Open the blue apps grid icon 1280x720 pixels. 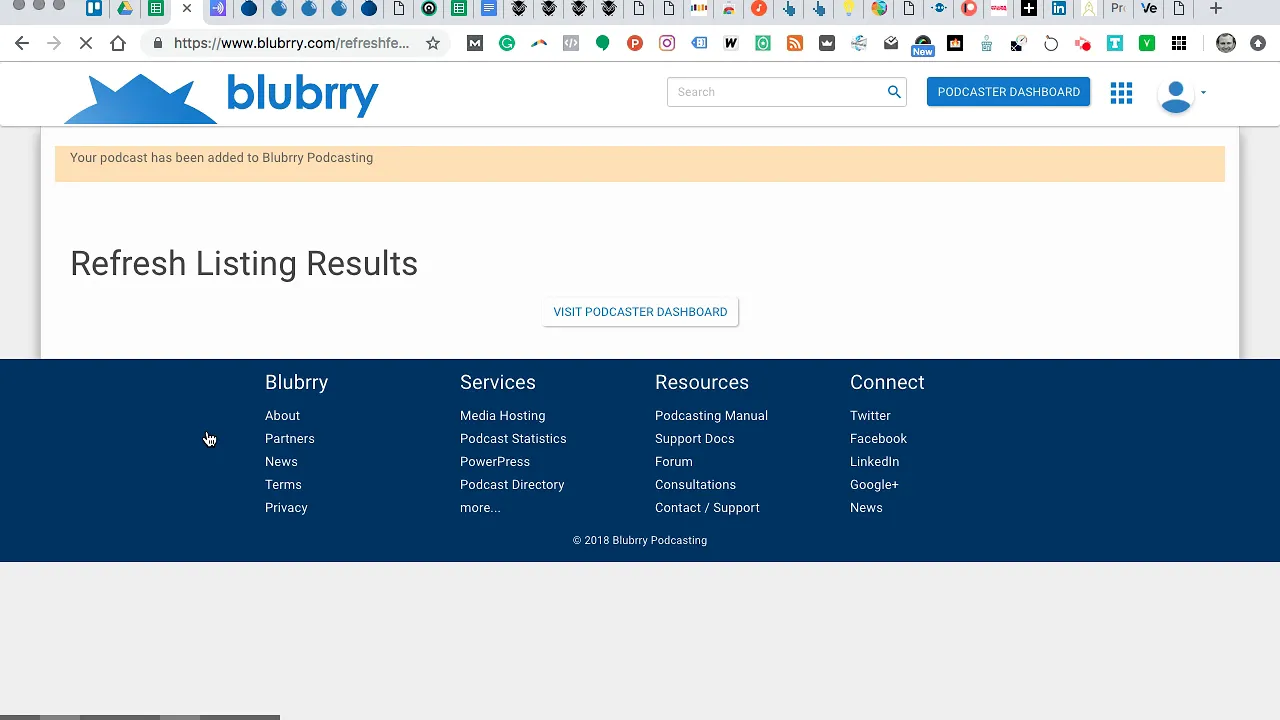1121,93
